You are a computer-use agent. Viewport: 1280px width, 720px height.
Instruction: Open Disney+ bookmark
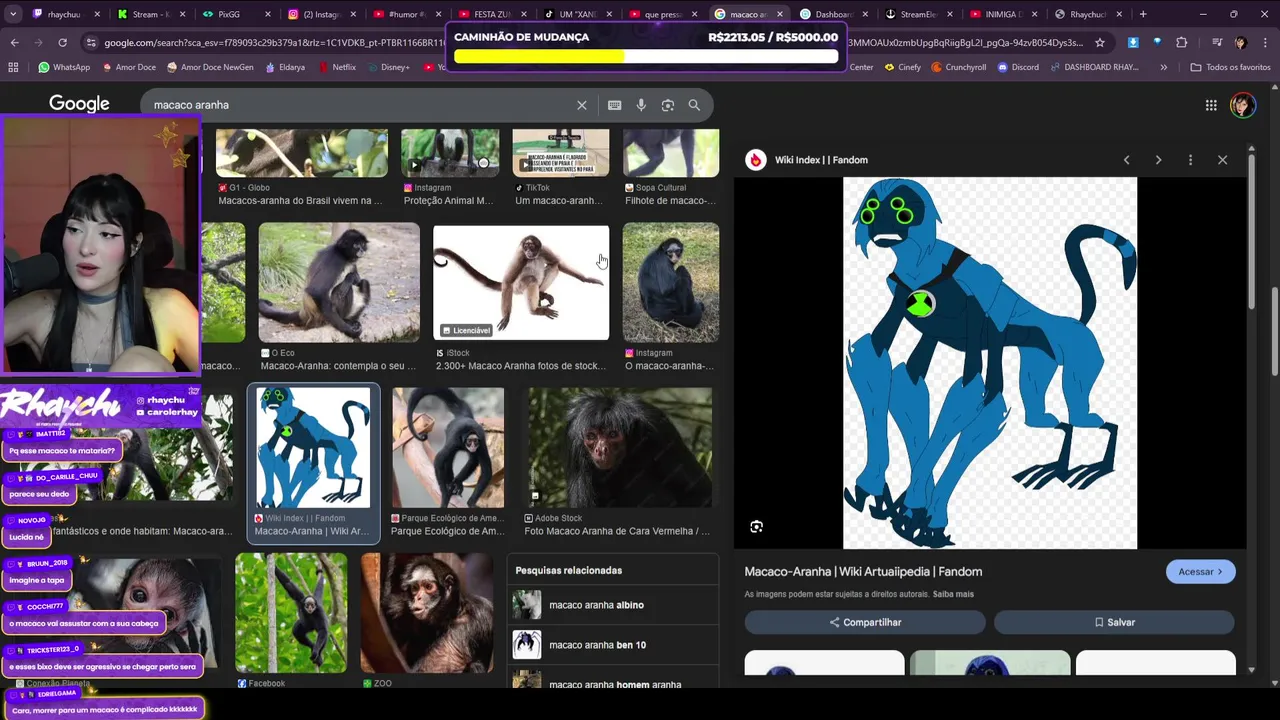(x=388, y=67)
